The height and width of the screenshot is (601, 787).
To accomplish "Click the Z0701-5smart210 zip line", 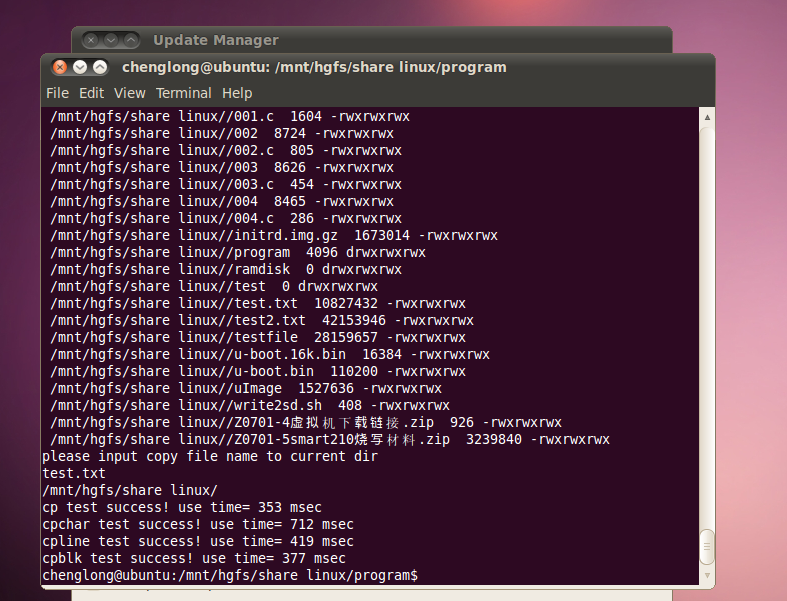I will click(330, 440).
